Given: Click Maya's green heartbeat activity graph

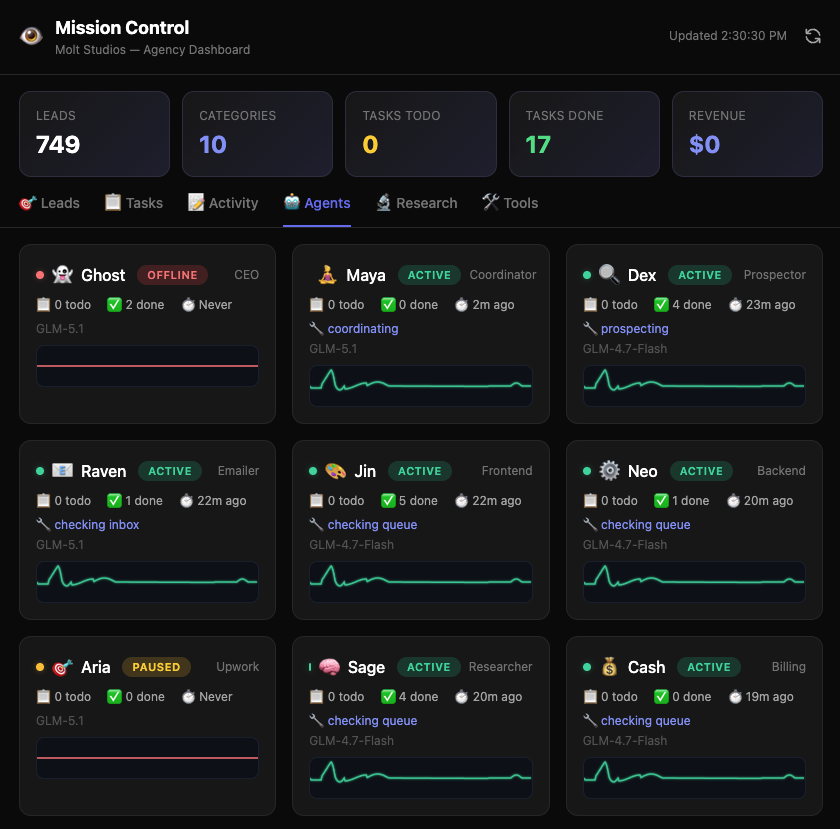Looking at the screenshot, I should click(421, 386).
